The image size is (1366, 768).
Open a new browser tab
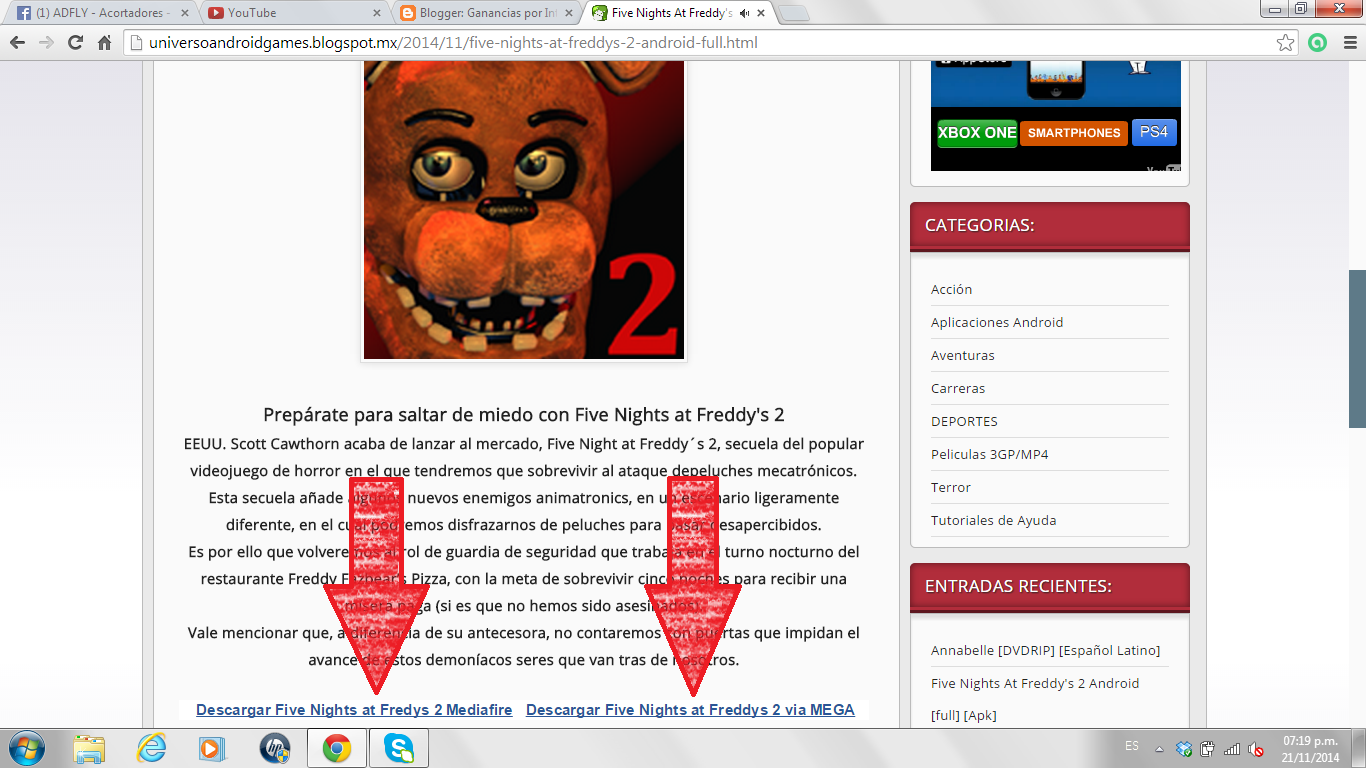(x=794, y=13)
